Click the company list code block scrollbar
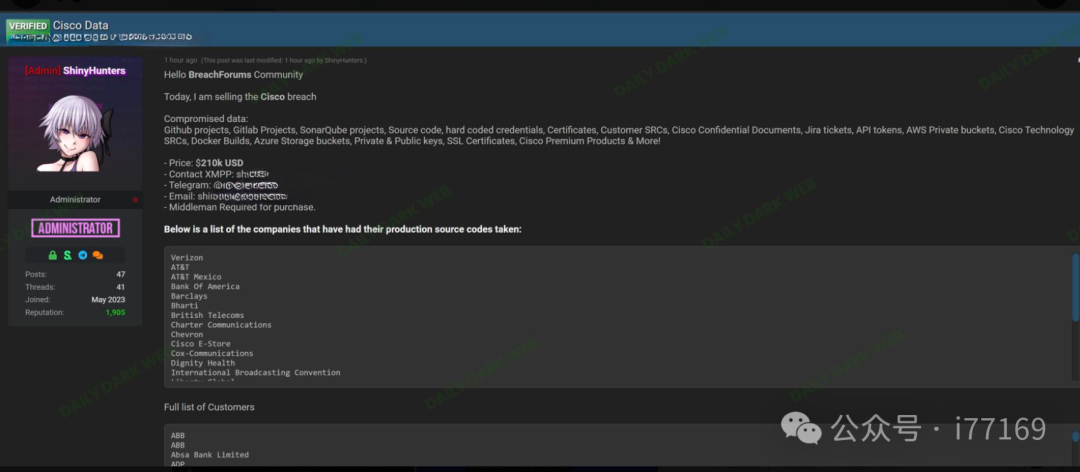 pyautogui.click(x=1075, y=288)
